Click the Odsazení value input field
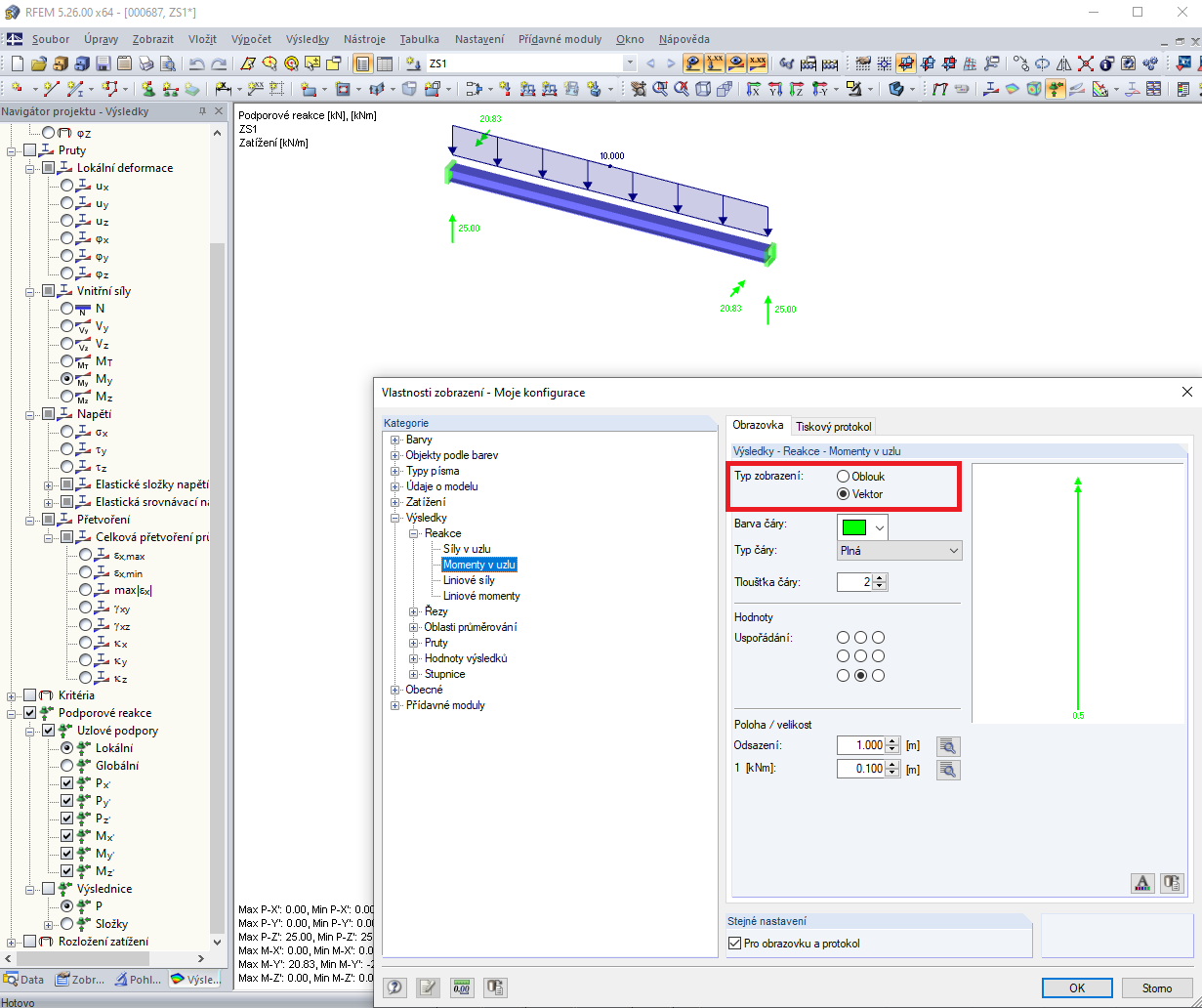 pyautogui.click(x=859, y=745)
